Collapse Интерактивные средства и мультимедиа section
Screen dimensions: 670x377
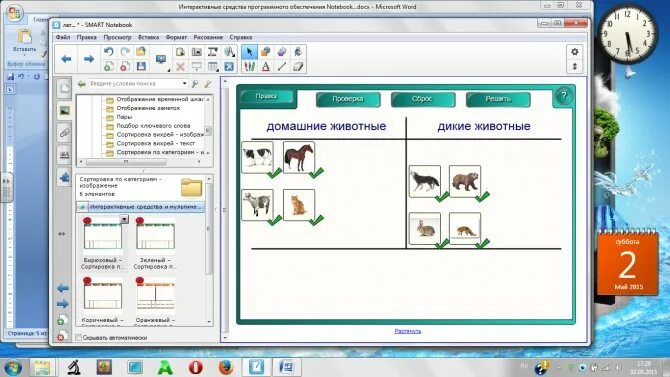[x=82, y=207]
